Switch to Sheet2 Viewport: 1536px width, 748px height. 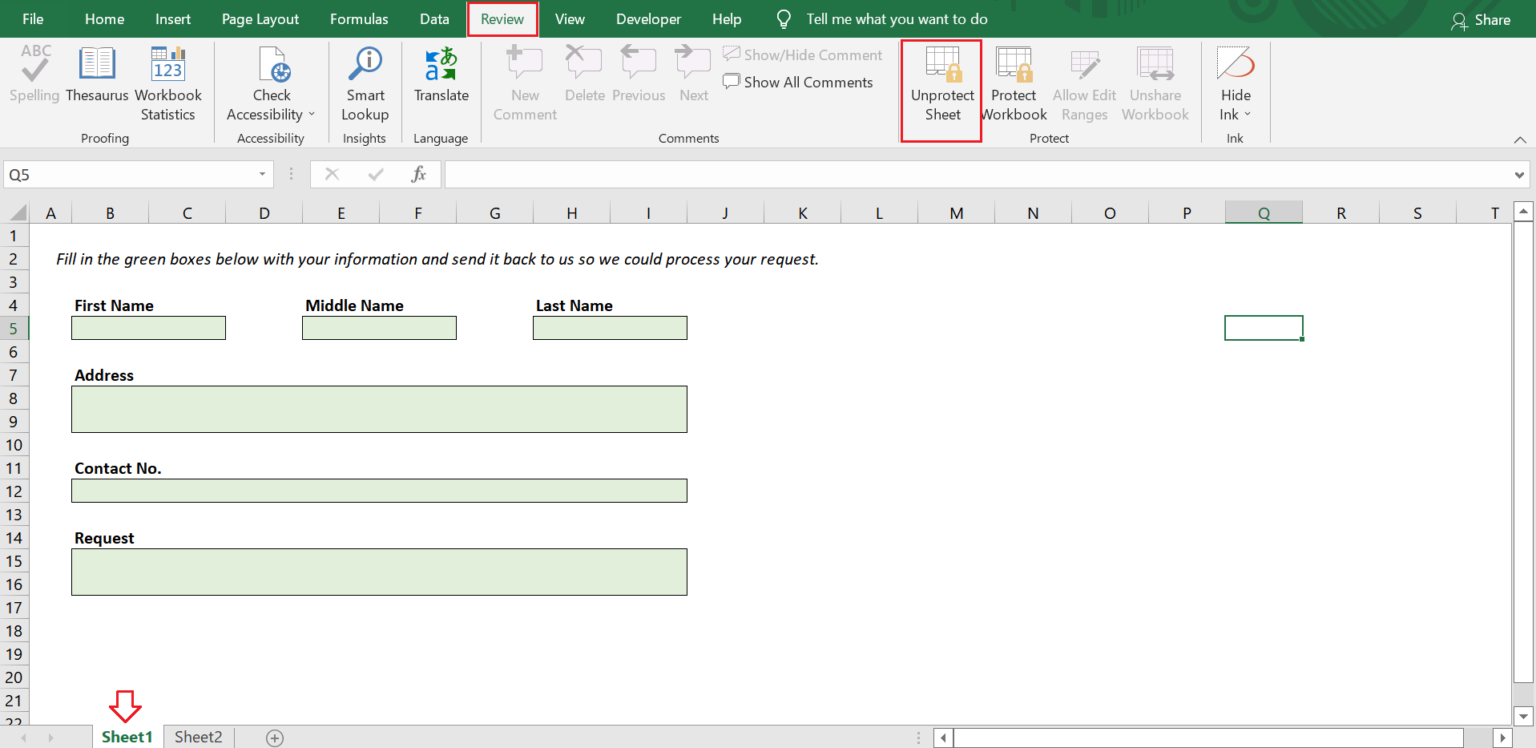point(197,737)
